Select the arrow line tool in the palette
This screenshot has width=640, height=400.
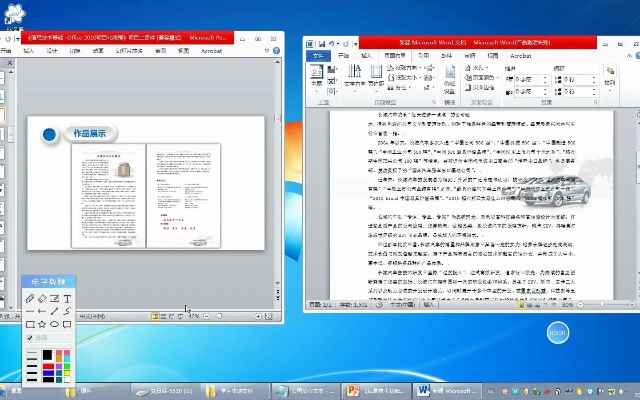[42, 311]
